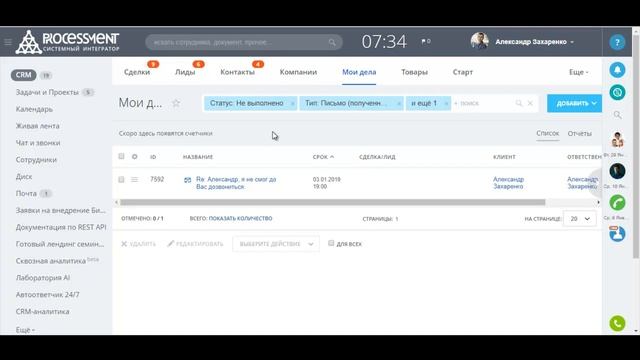Click the flag counter next to the clock
The height and width of the screenshot is (360, 640).
[x=426, y=41]
